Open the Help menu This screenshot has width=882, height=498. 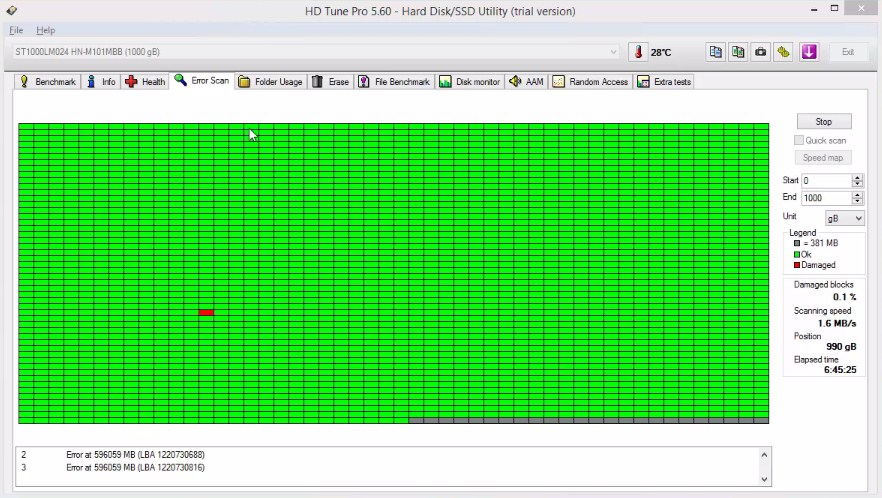tap(46, 30)
